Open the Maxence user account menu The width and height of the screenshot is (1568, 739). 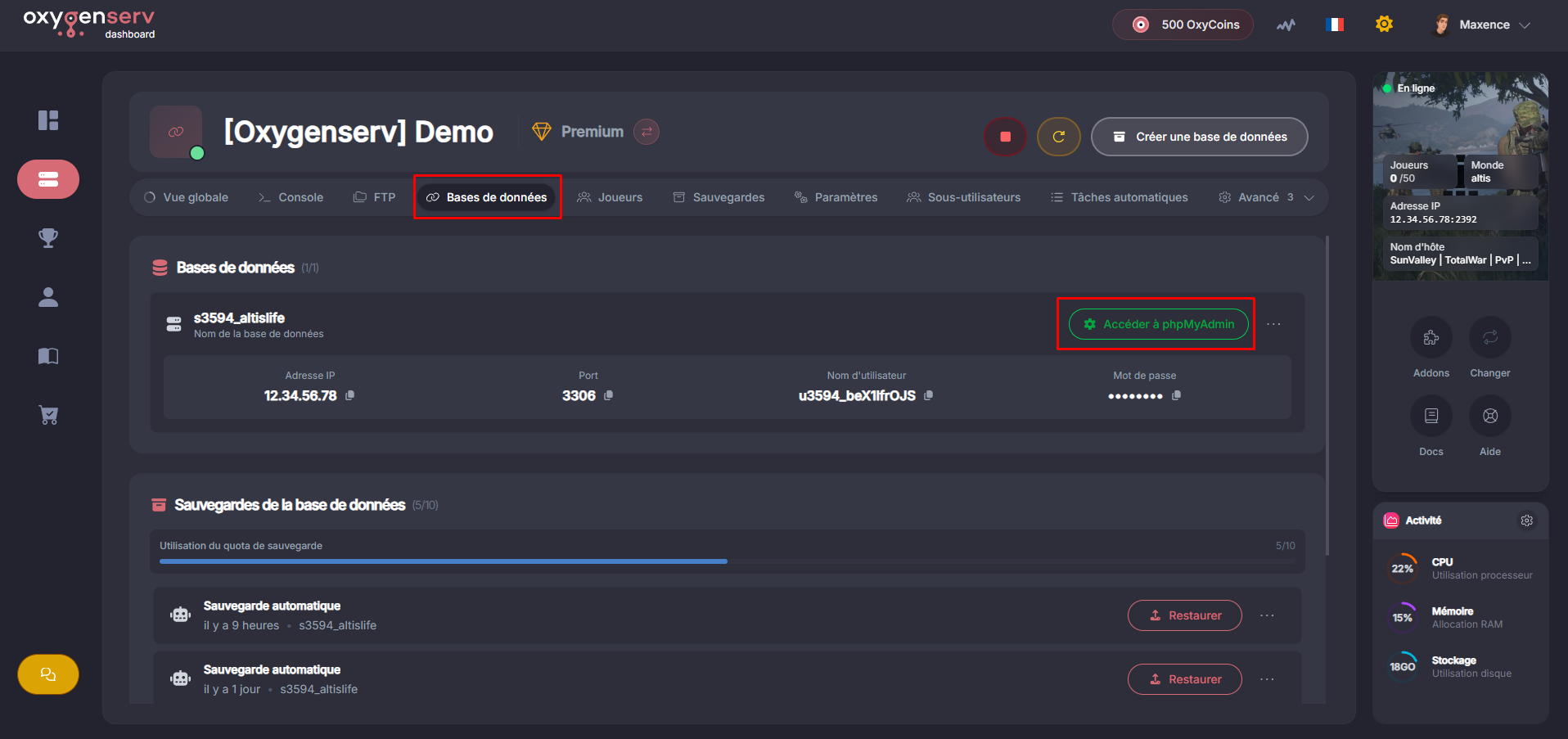click(x=1483, y=25)
